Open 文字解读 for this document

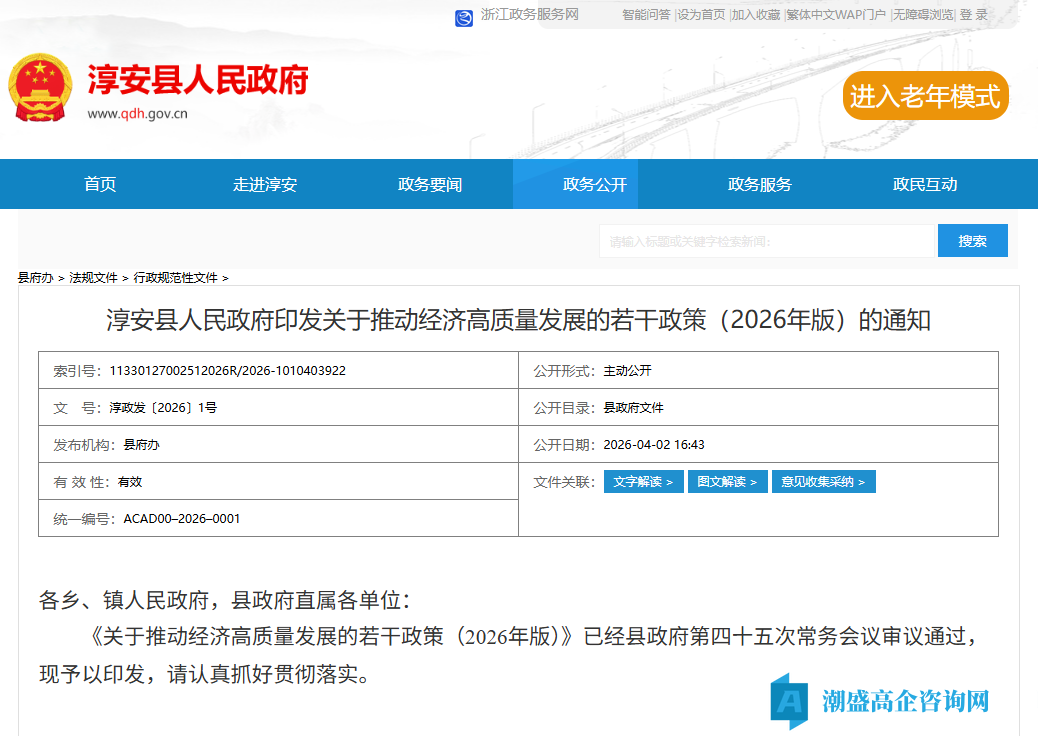[x=643, y=481]
